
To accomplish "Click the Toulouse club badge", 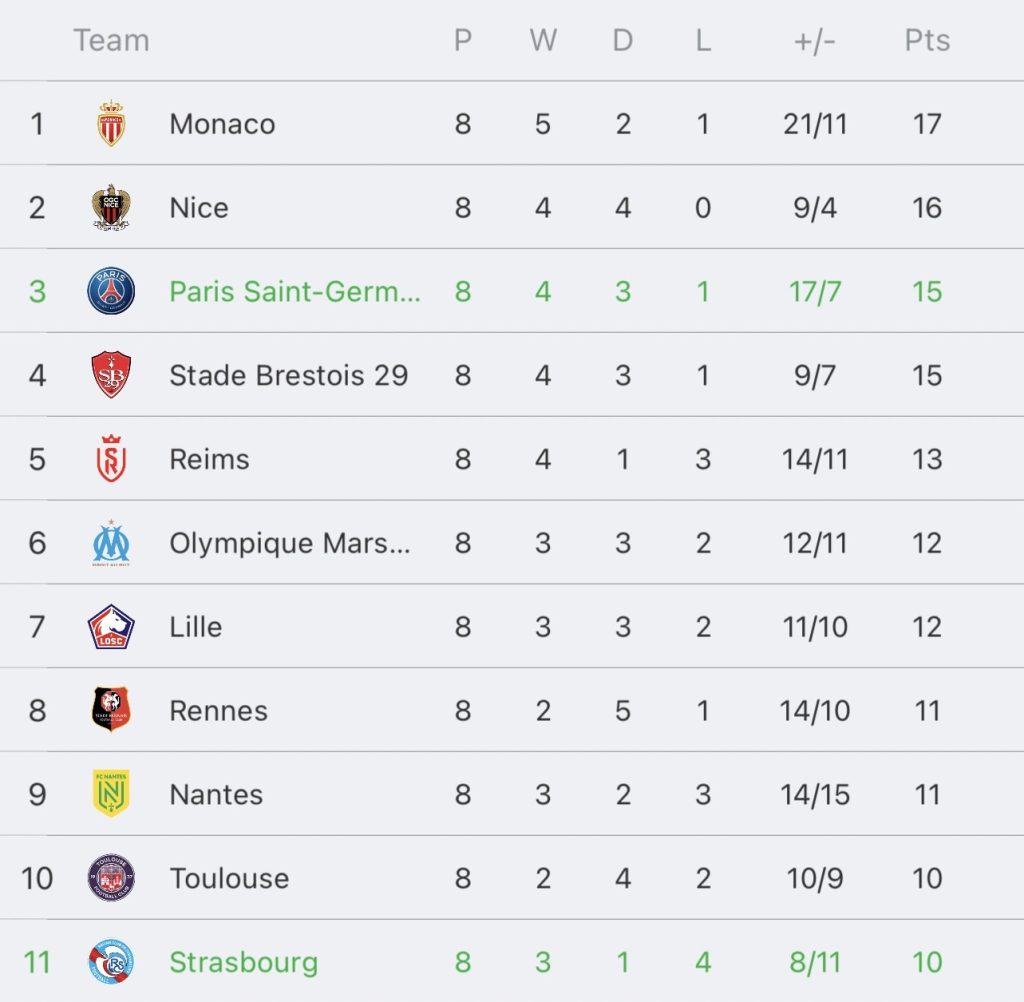I will coord(111,878).
